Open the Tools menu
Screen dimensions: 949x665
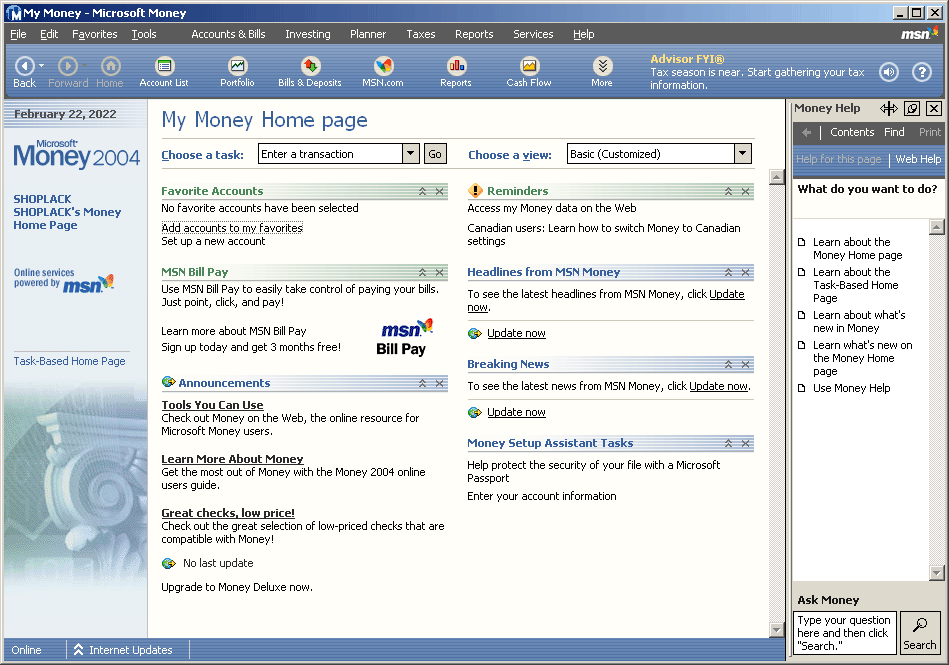click(144, 34)
